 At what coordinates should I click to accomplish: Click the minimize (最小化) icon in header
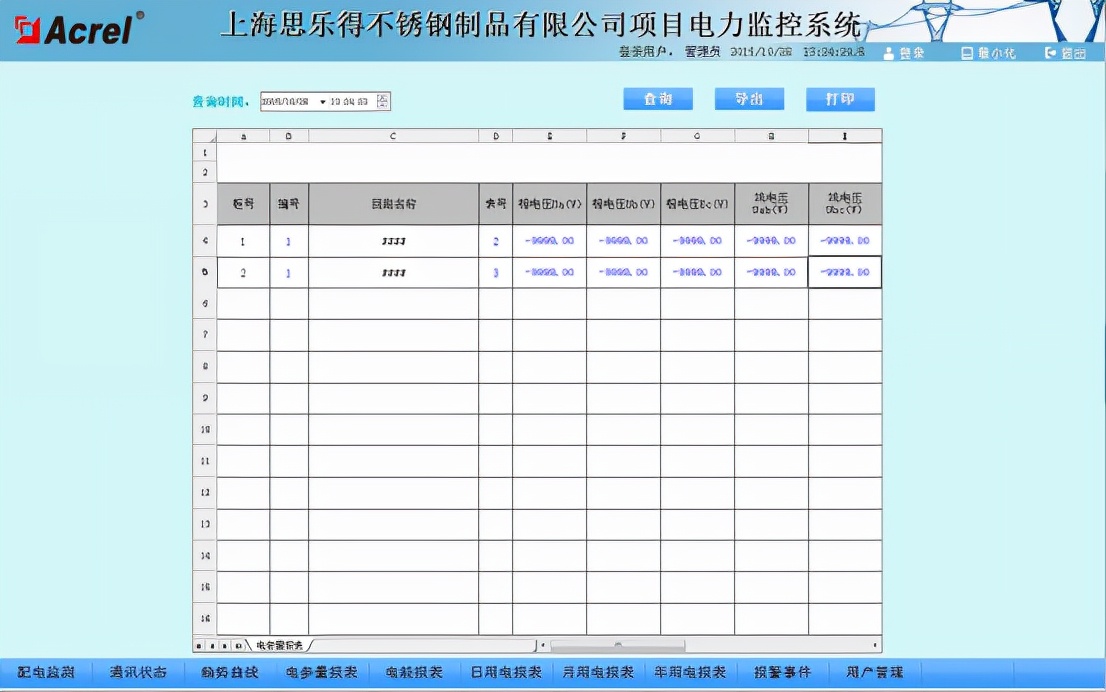click(x=967, y=53)
